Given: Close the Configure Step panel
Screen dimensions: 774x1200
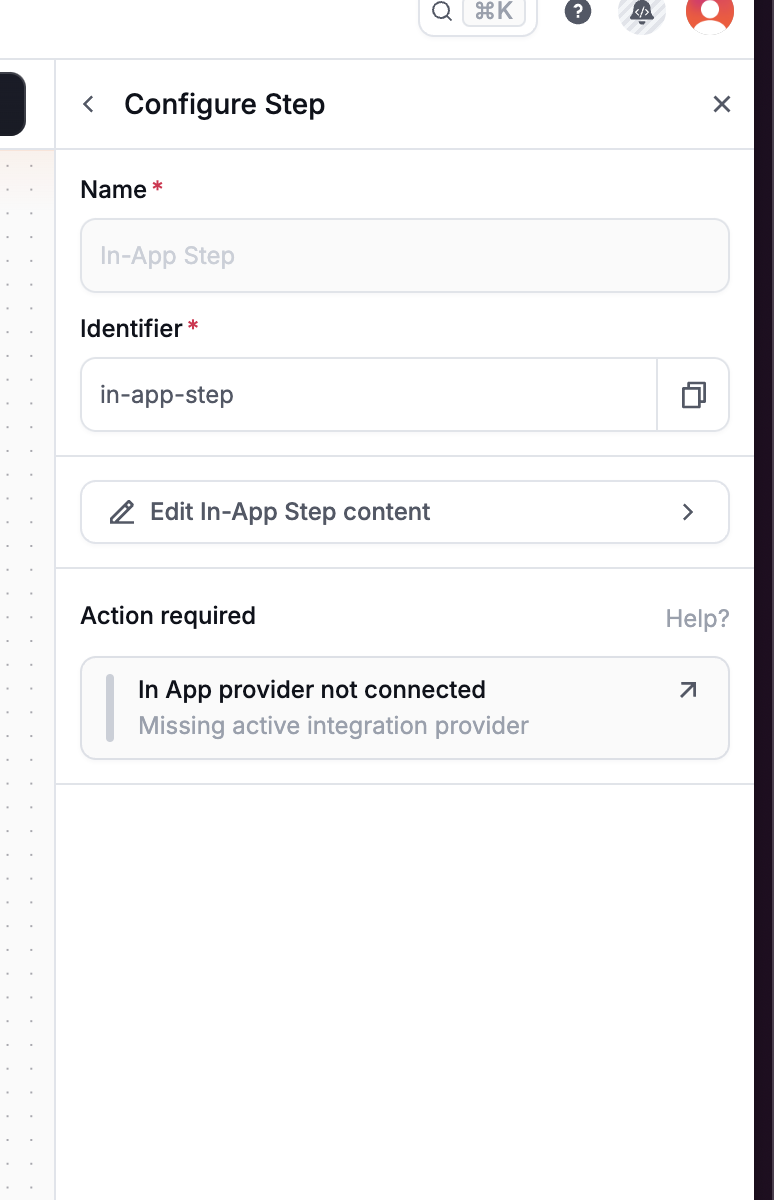Looking at the screenshot, I should point(722,104).
